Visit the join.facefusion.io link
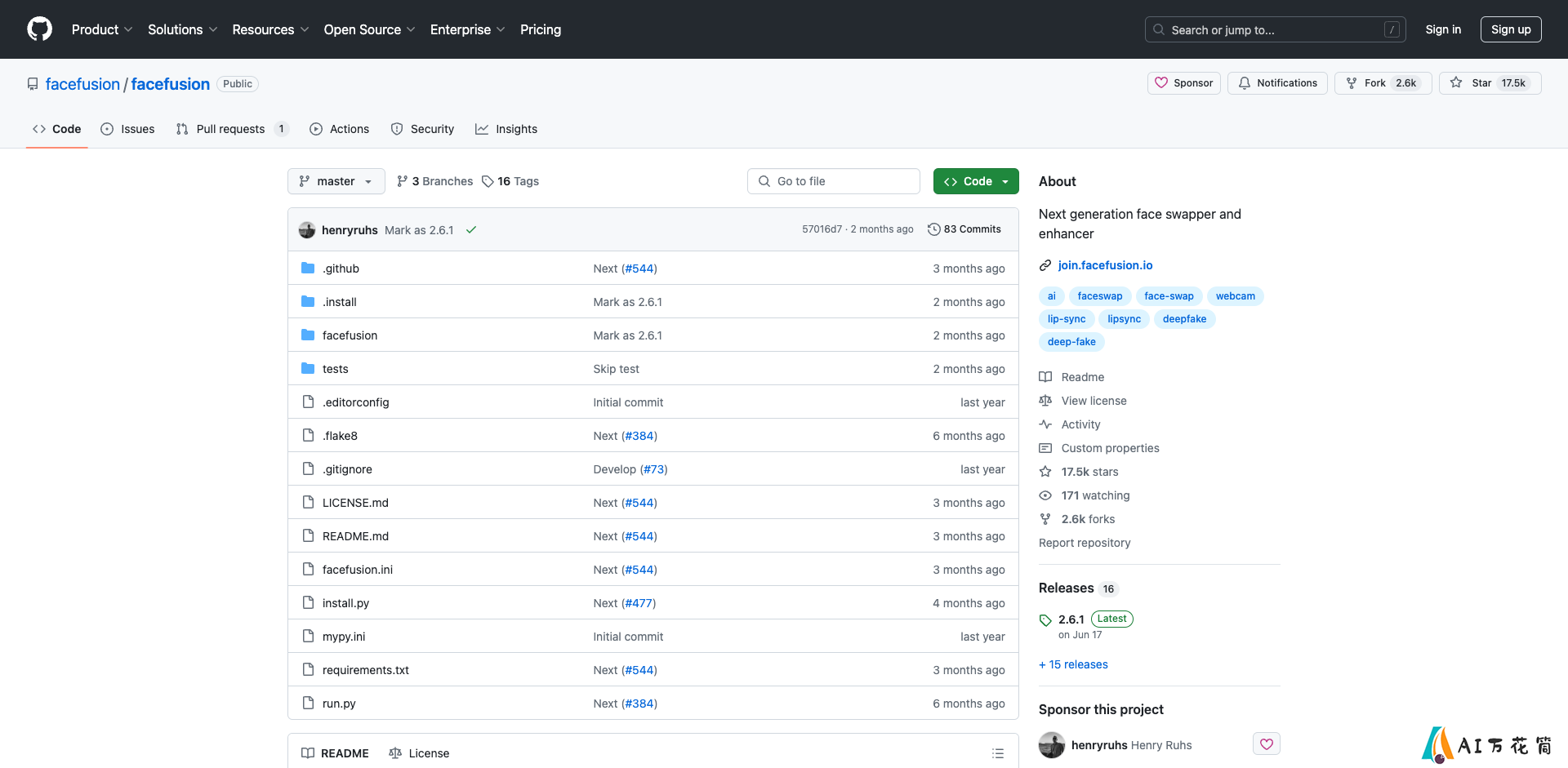Viewport: 1568px width, 768px height. (x=1105, y=265)
